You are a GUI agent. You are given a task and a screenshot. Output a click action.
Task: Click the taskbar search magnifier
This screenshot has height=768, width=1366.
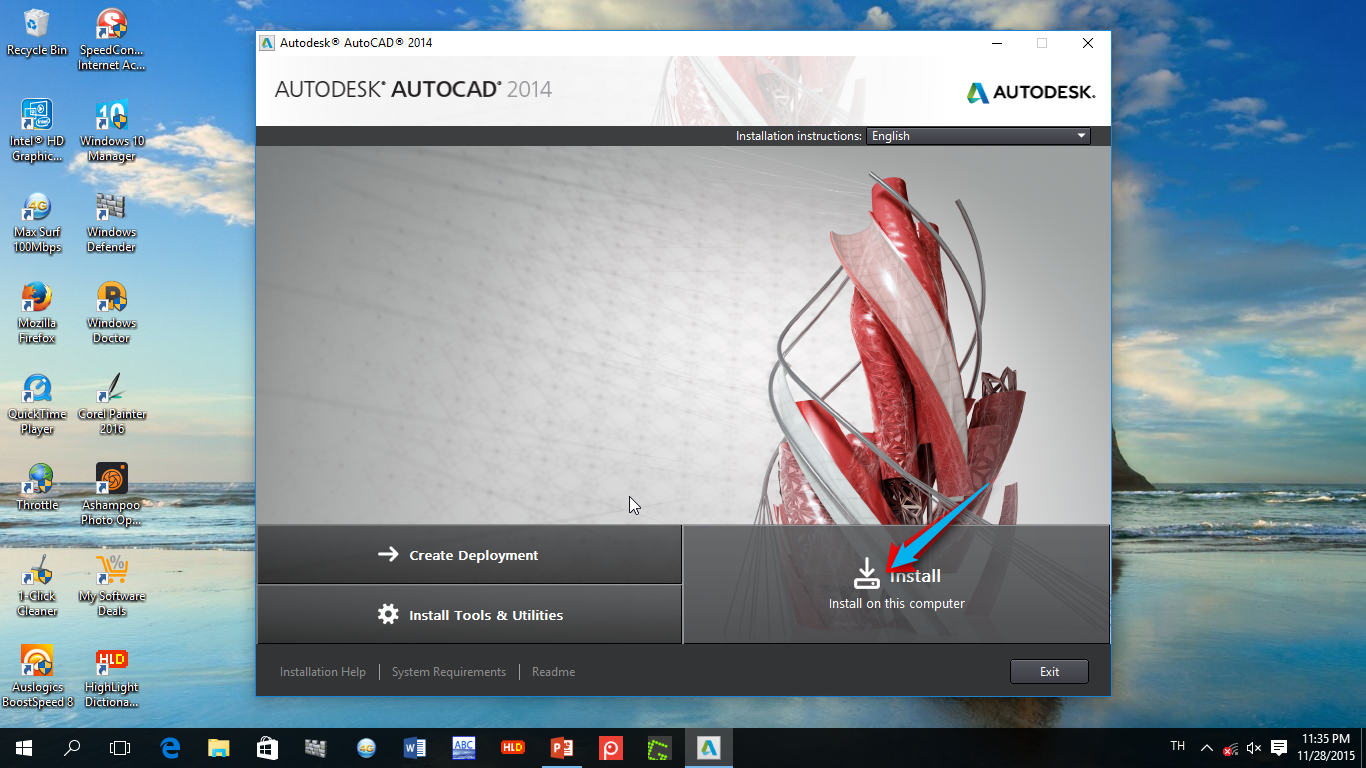coord(72,748)
